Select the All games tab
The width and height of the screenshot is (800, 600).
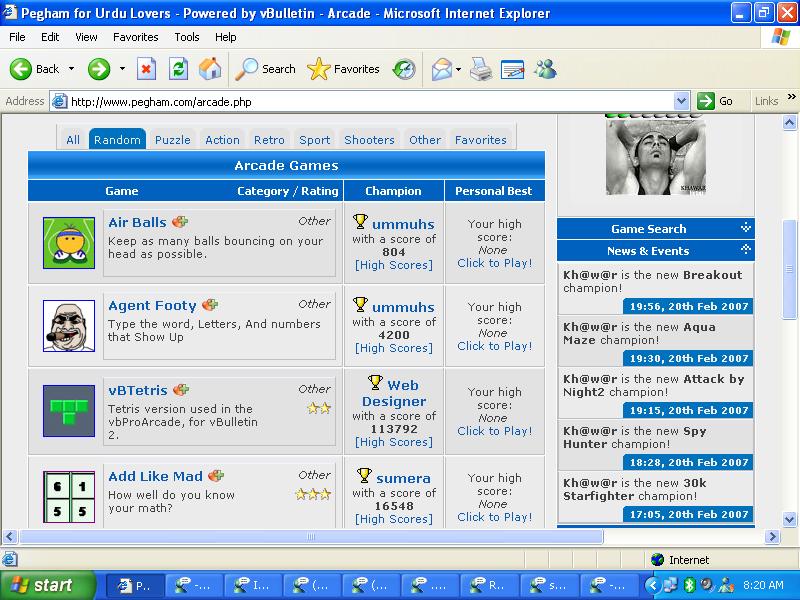click(x=73, y=140)
